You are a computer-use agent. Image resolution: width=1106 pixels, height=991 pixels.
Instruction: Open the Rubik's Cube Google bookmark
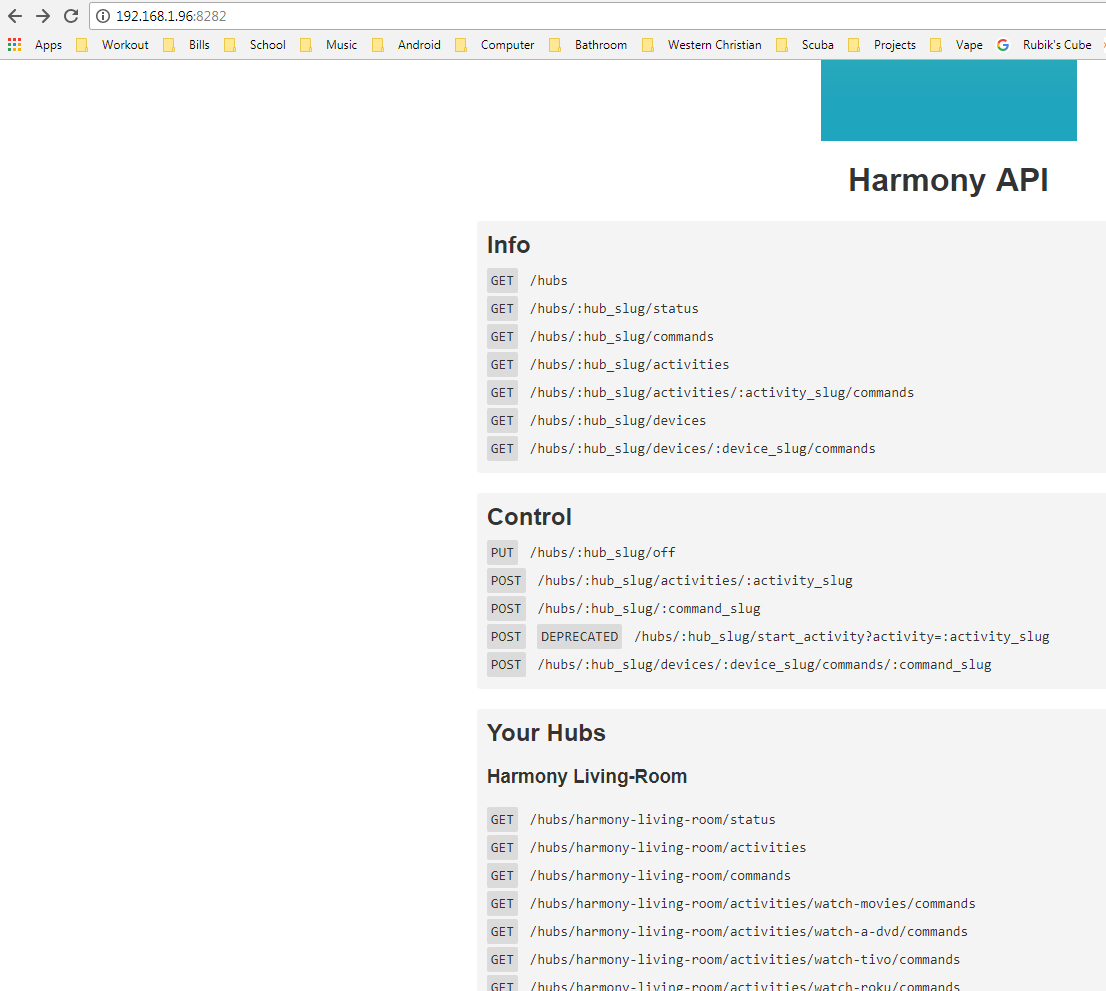[x=1045, y=44]
